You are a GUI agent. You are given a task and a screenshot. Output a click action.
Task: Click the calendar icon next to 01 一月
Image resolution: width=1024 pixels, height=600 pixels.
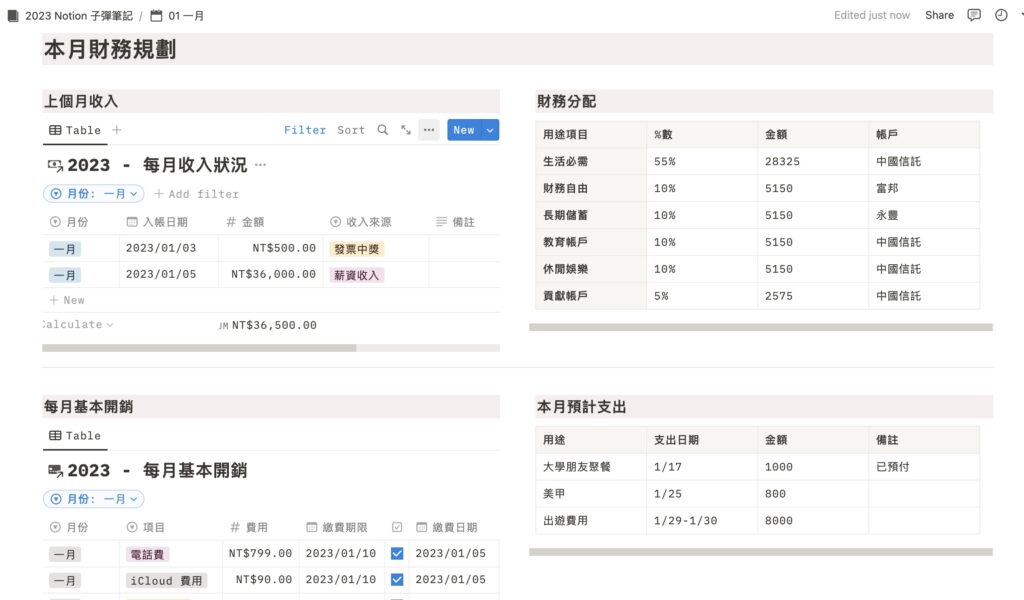[x=156, y=16]
